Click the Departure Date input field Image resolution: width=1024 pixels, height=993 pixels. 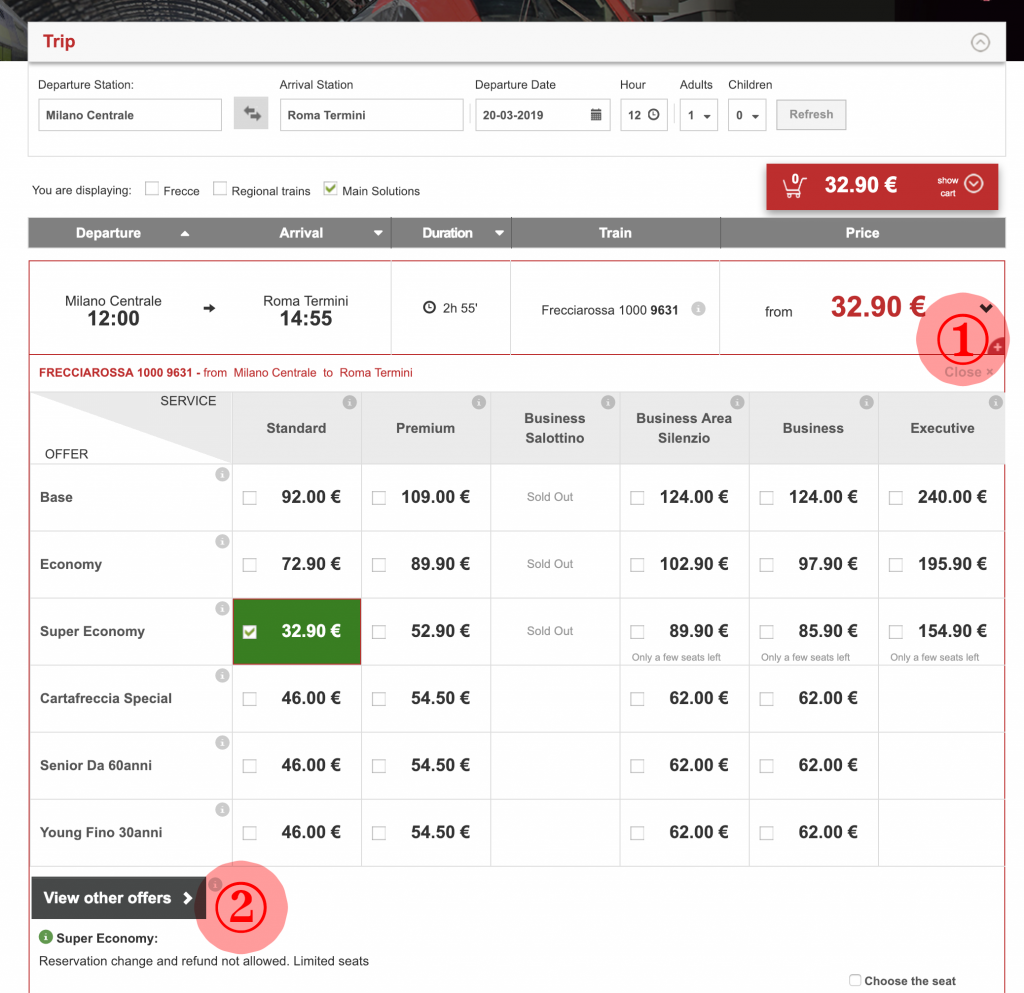[x=543, y=115]
